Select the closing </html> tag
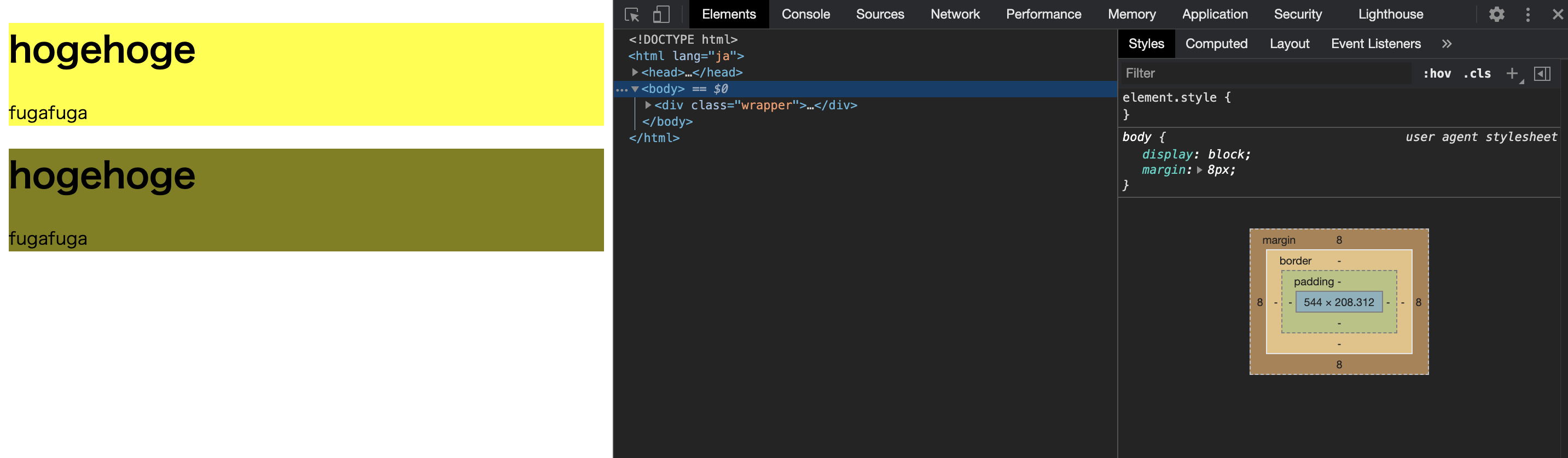This screenshot has width=1568, height=458. 654,138
